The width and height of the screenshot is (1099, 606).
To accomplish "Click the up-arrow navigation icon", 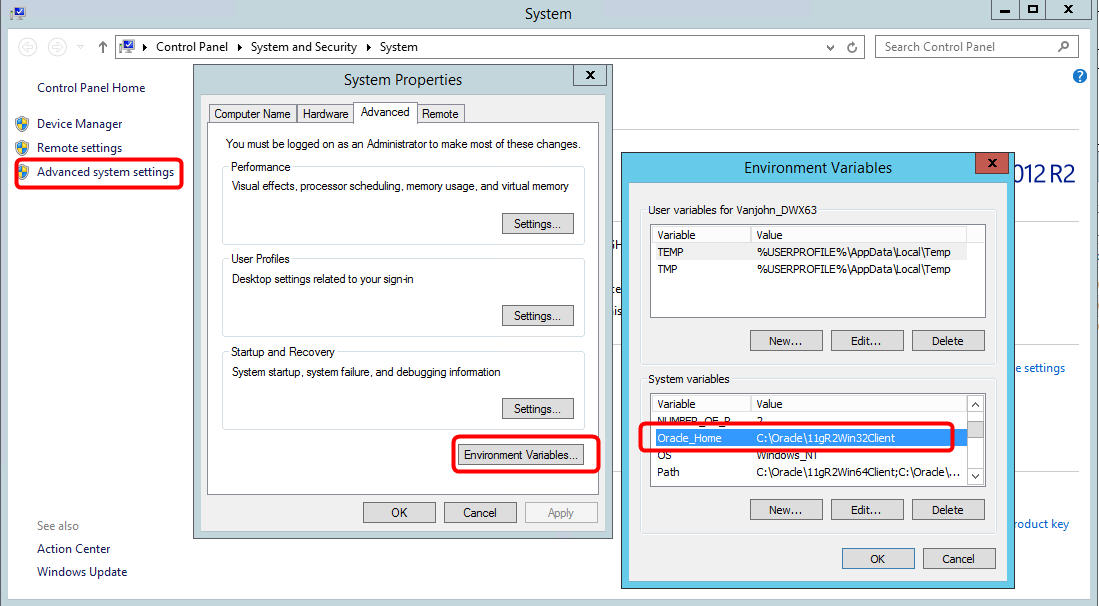I will click(x=103, y=46).
